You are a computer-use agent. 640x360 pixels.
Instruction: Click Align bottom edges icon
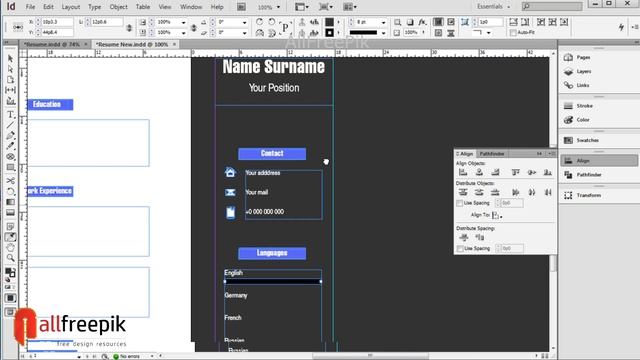click(548, 172)
